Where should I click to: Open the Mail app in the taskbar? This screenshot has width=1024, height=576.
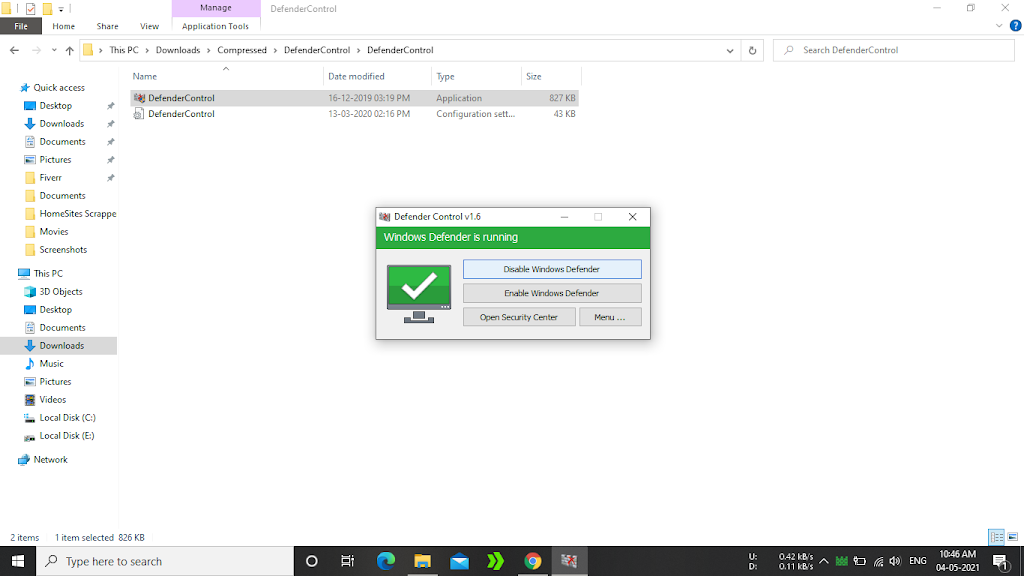point(459,561)
